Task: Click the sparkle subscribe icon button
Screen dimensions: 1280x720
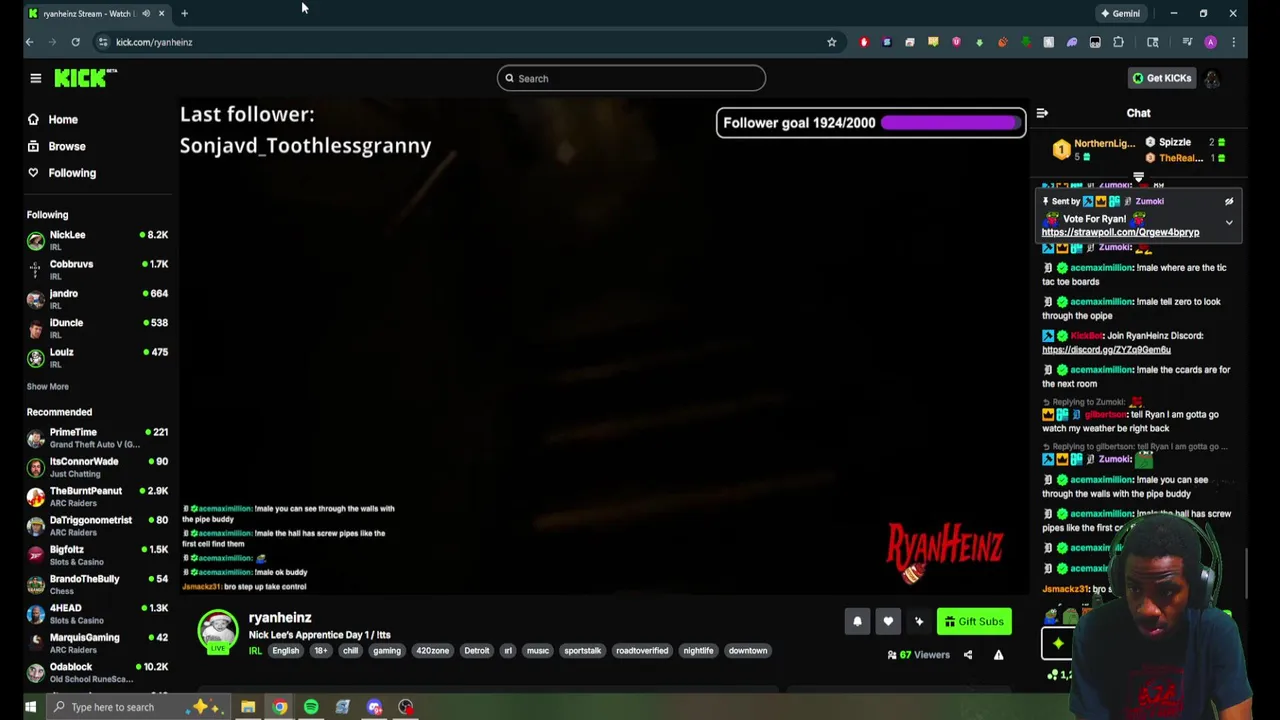Action: click(919, 621)
